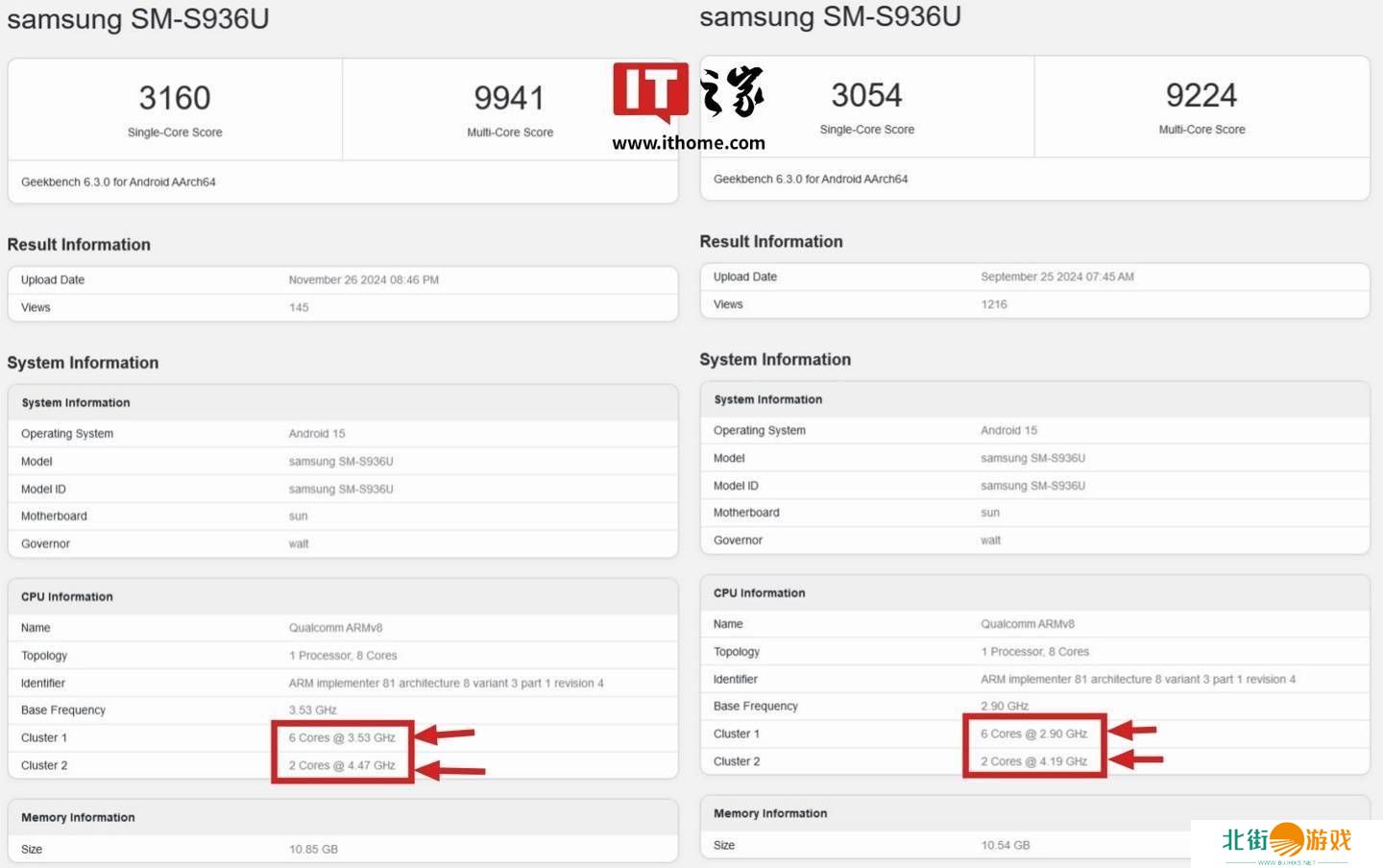This screenshot has height=868, width=1383.
Task: Click the red arrow pointing at 3.53 GHz
Action: (x=445, y=735)
